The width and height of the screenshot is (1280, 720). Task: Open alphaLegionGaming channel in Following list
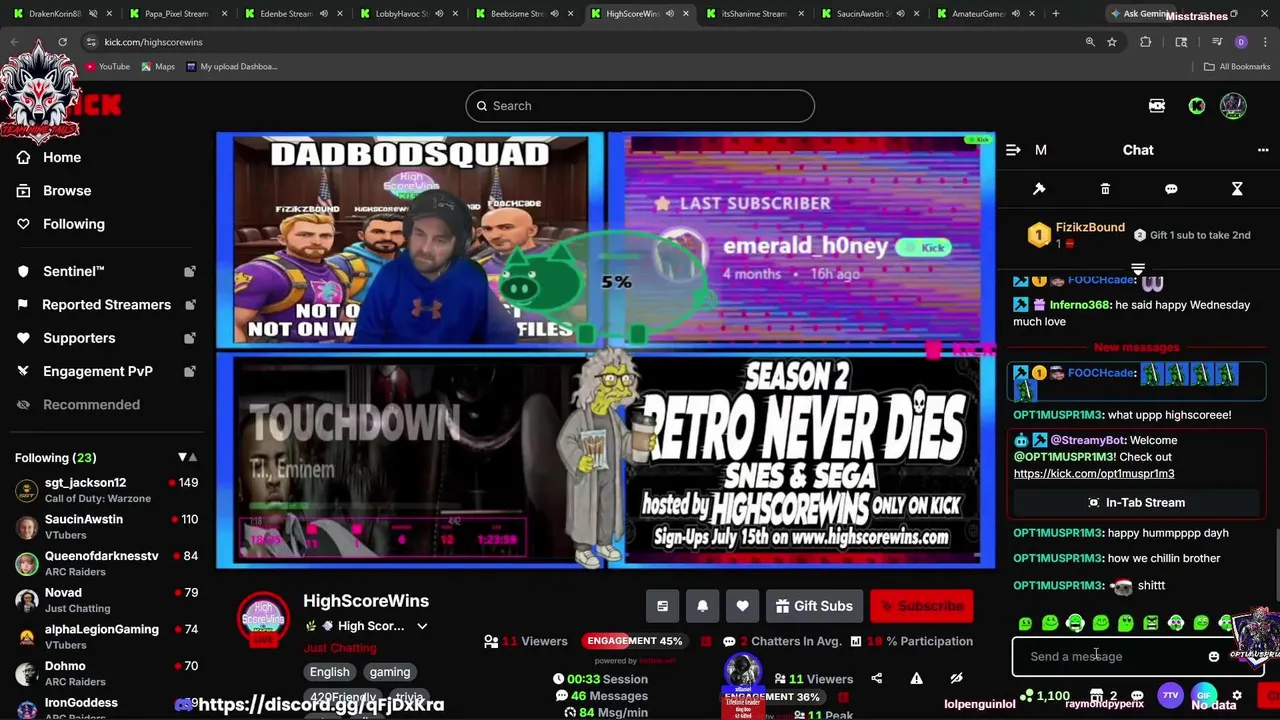(x=106, y=637)
